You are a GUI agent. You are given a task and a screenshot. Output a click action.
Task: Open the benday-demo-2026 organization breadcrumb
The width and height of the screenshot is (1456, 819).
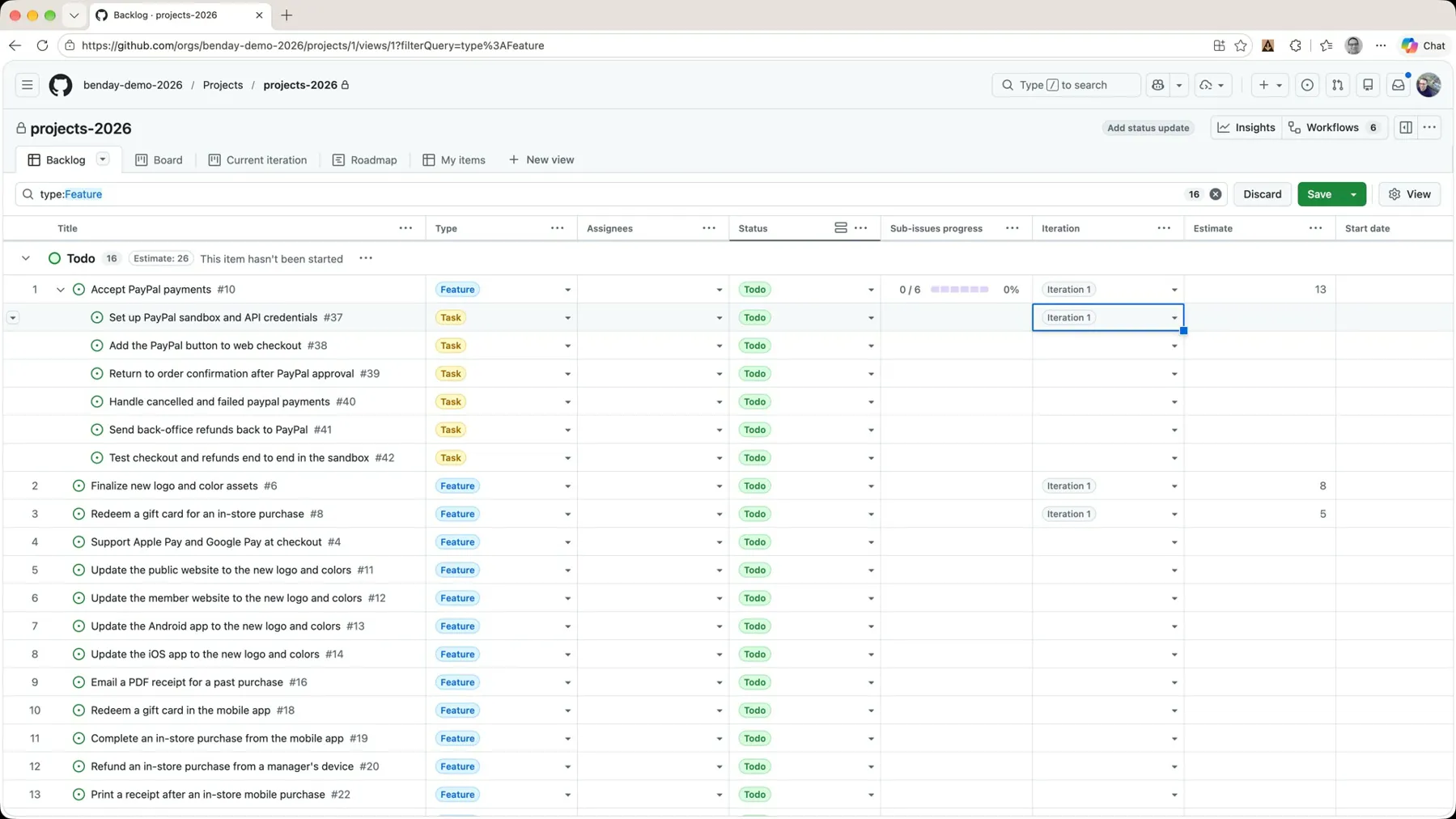[x=133, y=85]
